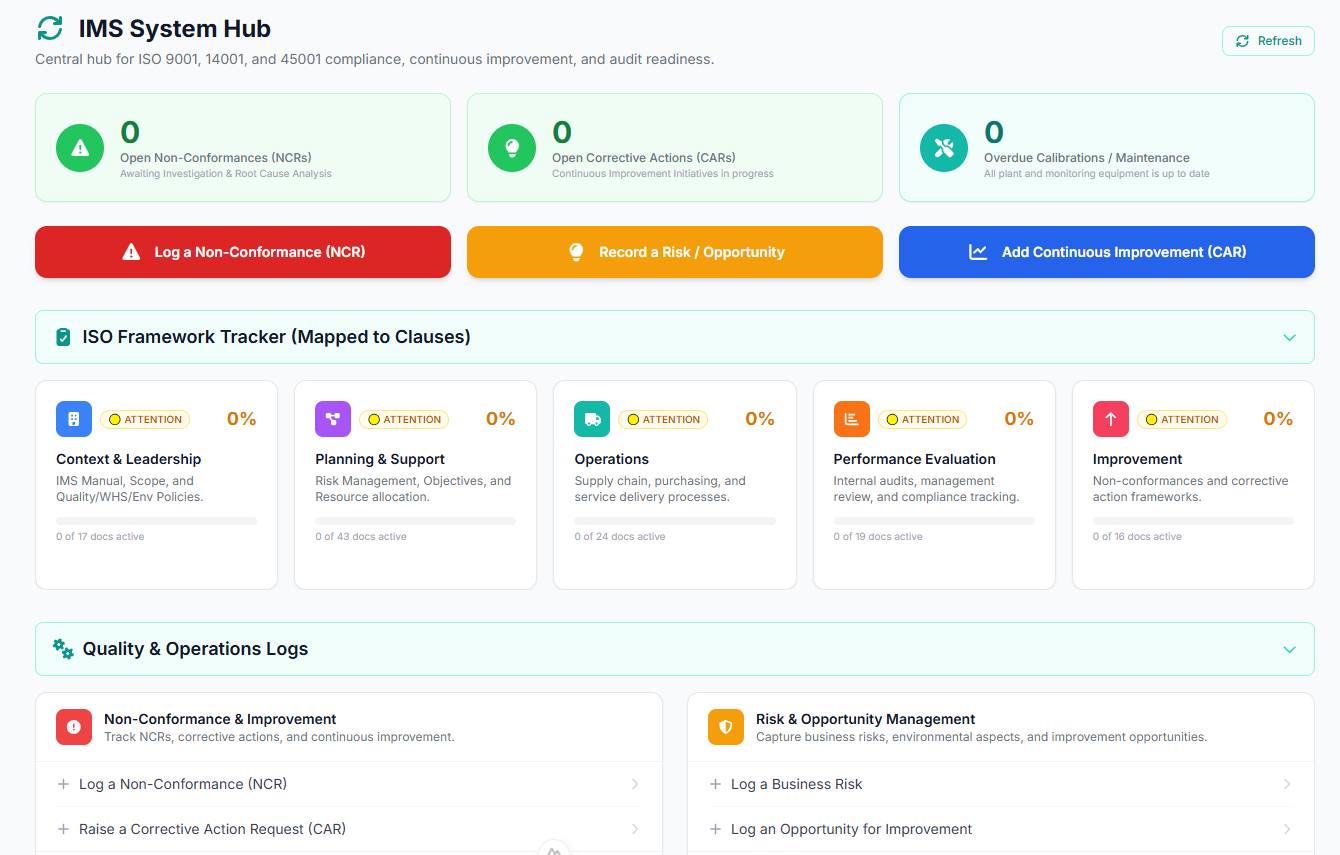
Task: Click the refresh icon beside IMS System Hub title
Action: point(49,28)
